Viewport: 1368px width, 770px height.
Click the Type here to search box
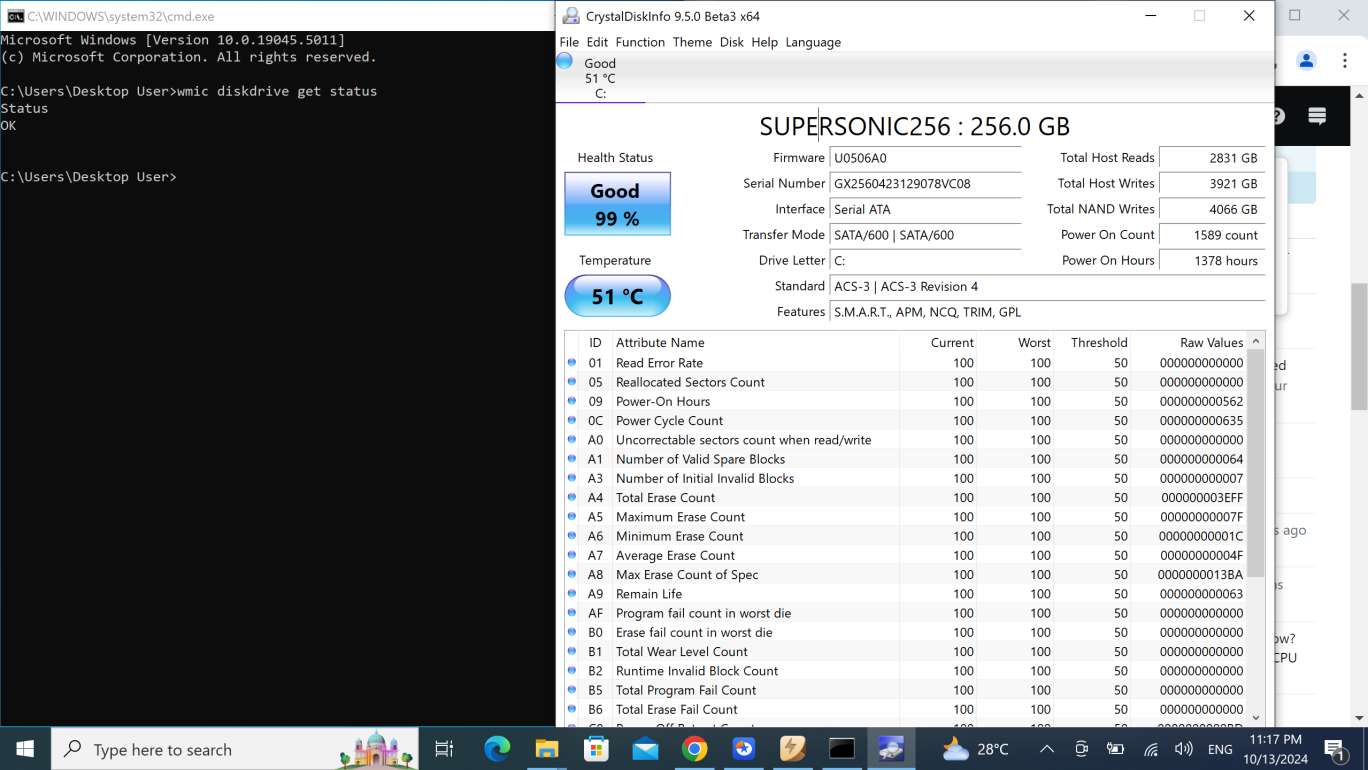pyautogui.click(x=236, y=749)
